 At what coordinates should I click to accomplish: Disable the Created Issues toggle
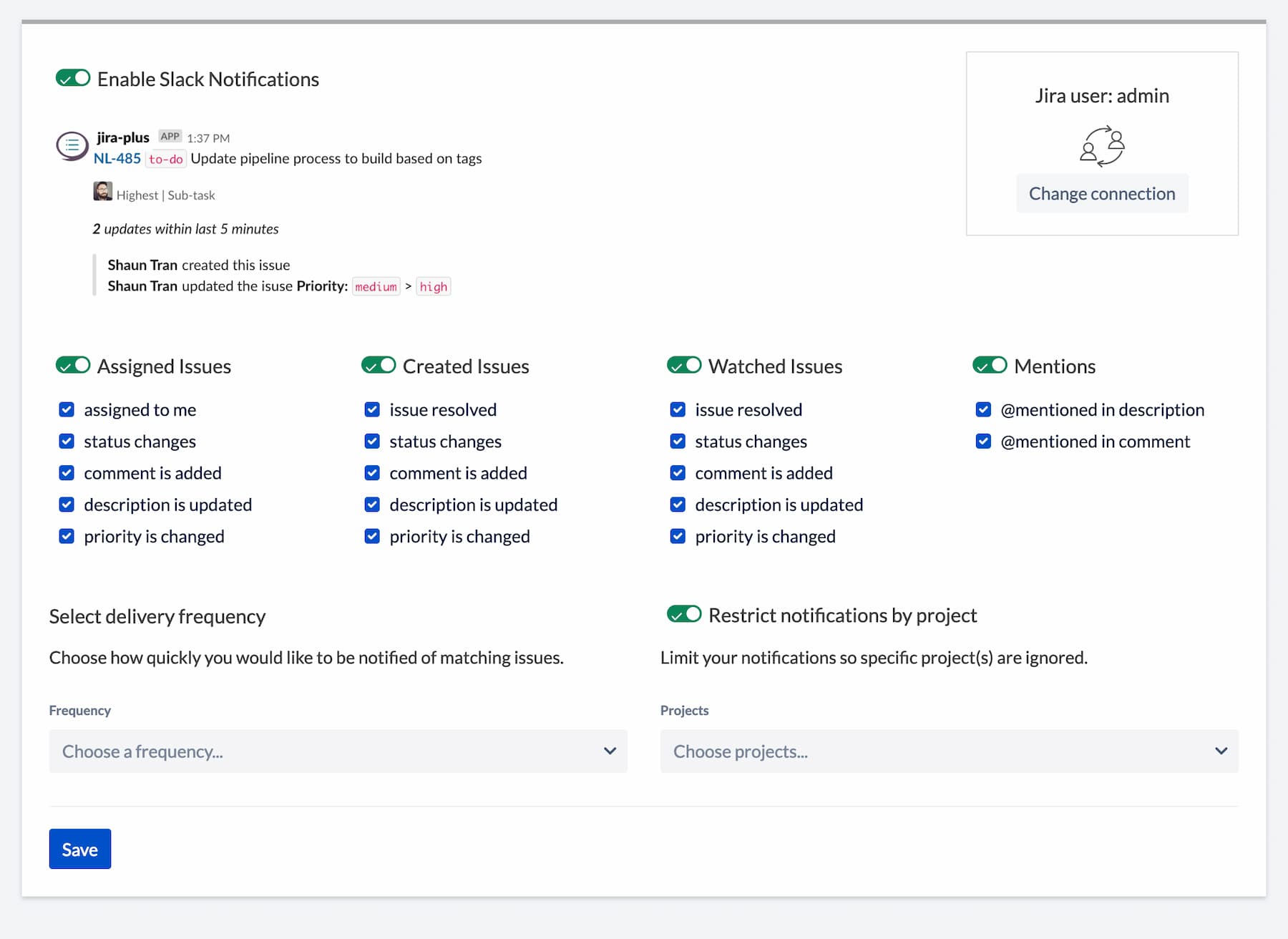point(379,366)
